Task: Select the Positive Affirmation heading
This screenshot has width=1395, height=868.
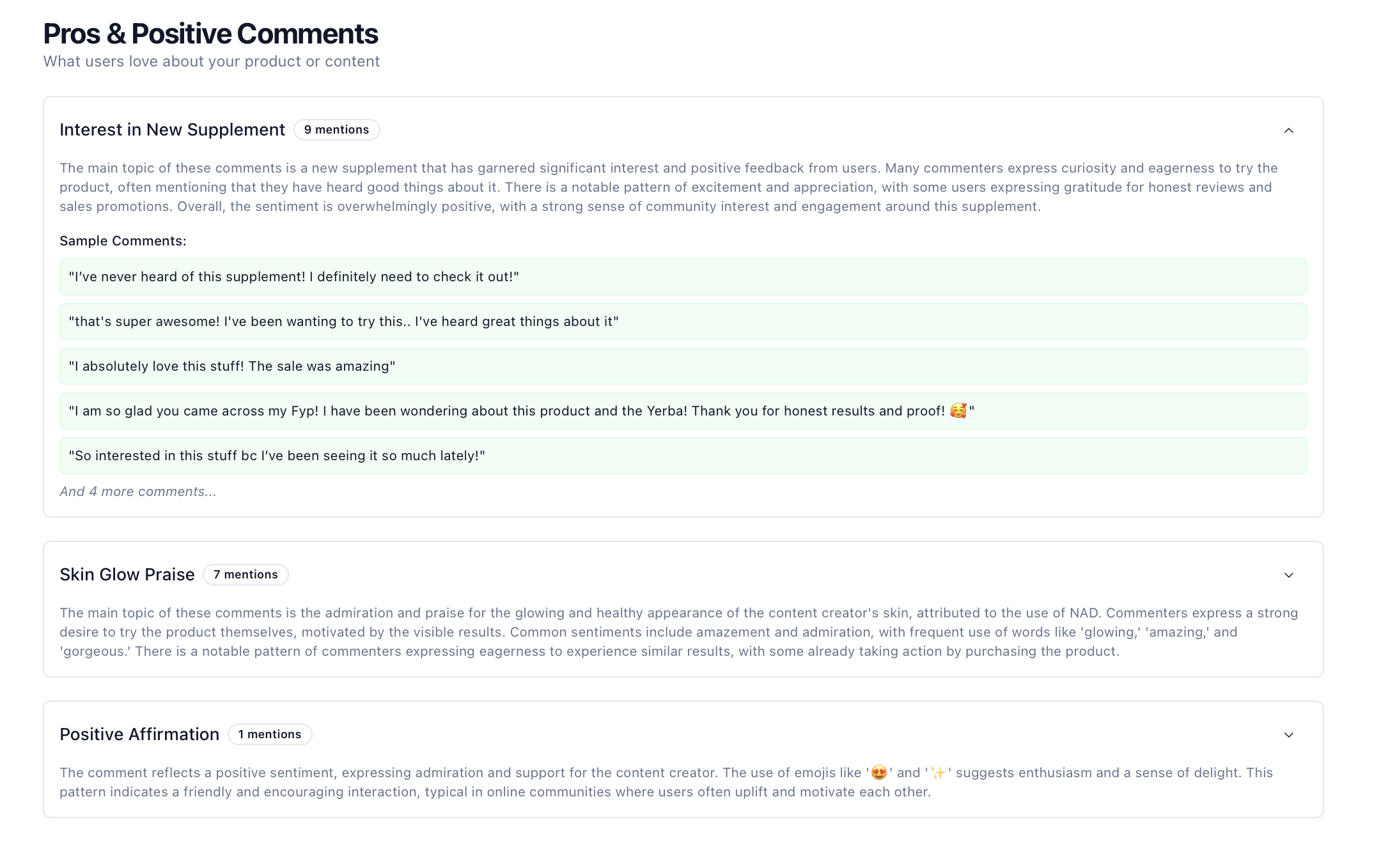Action: [139, 734]
